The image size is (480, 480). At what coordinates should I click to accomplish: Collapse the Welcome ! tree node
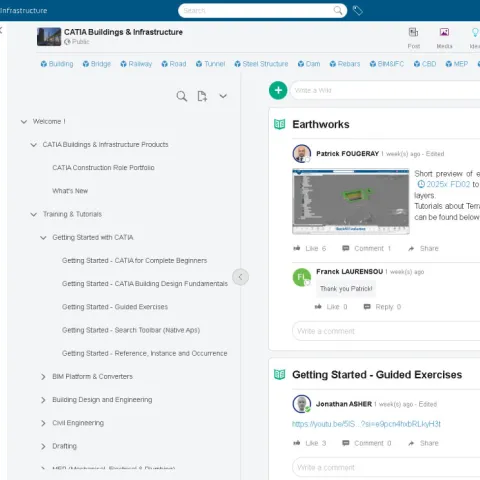pos(24,122)
